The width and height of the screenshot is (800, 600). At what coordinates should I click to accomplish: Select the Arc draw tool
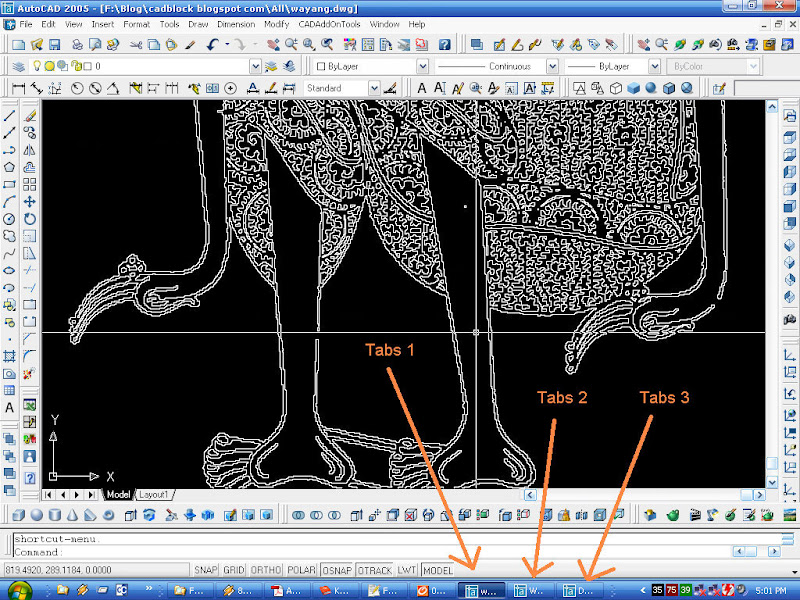coord(9,202)
